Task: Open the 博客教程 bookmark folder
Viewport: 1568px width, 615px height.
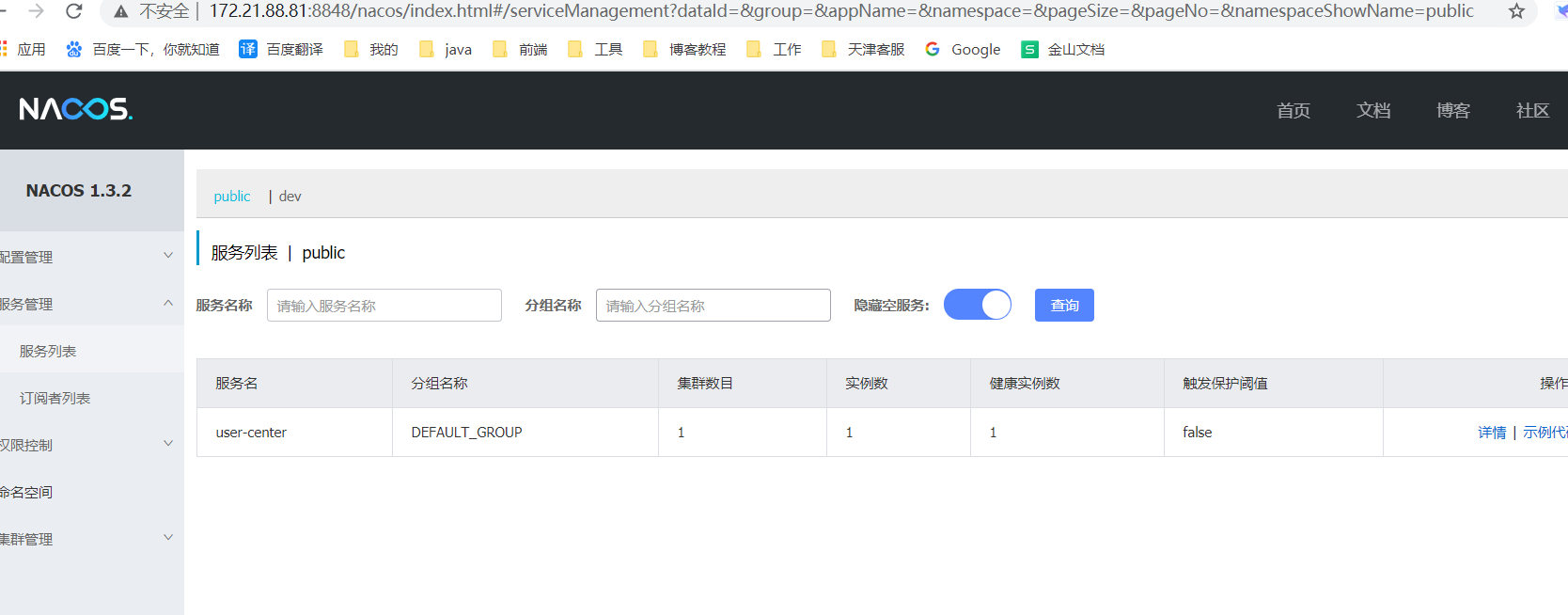Action: (684, 49)
